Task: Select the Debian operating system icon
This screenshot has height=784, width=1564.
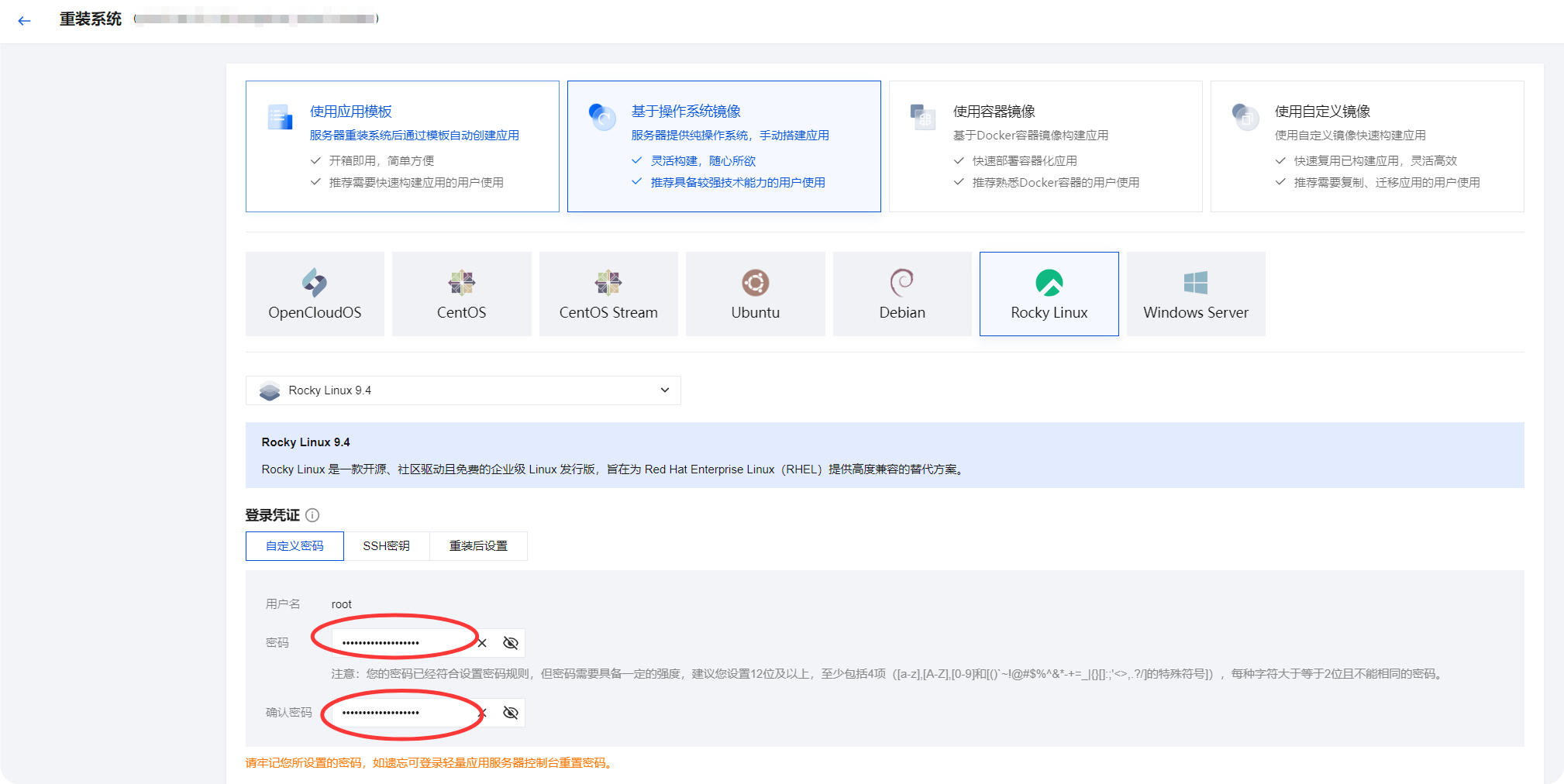Action: (x=901, y=294)
